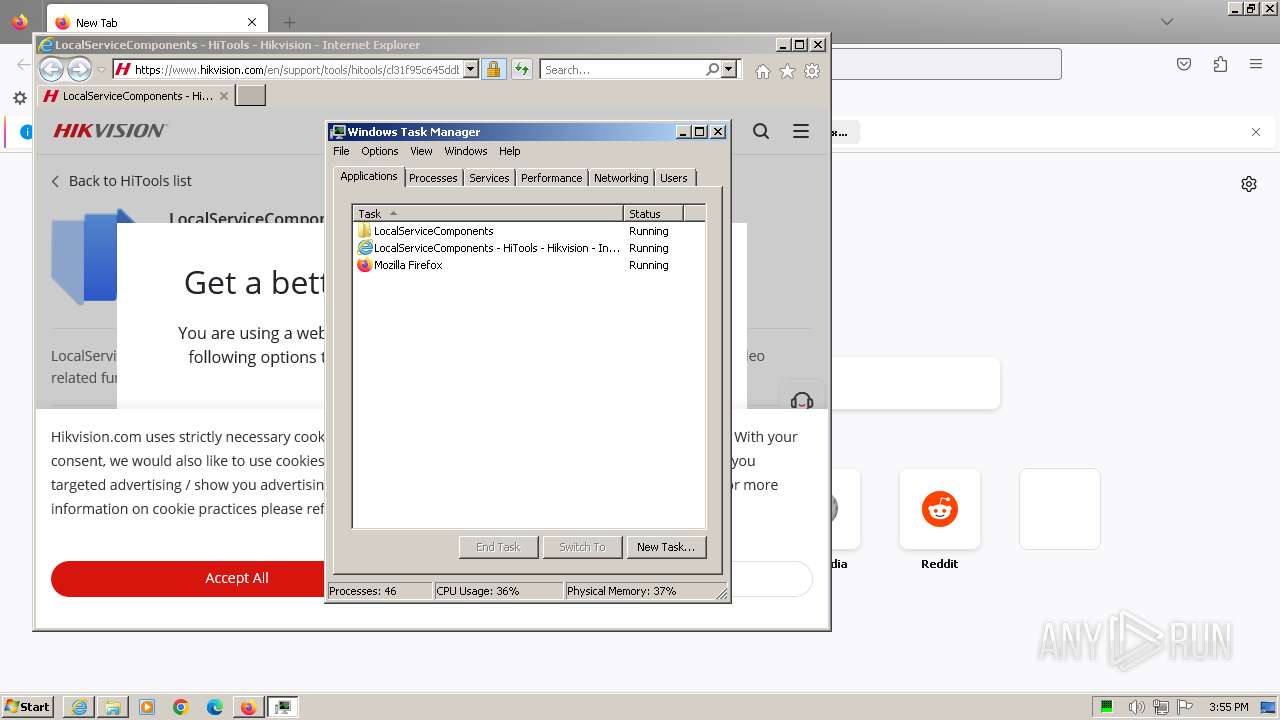Screen dimensions: 1280x720
Task: Click the Hikvision logo
Action: tap(110, 131)
